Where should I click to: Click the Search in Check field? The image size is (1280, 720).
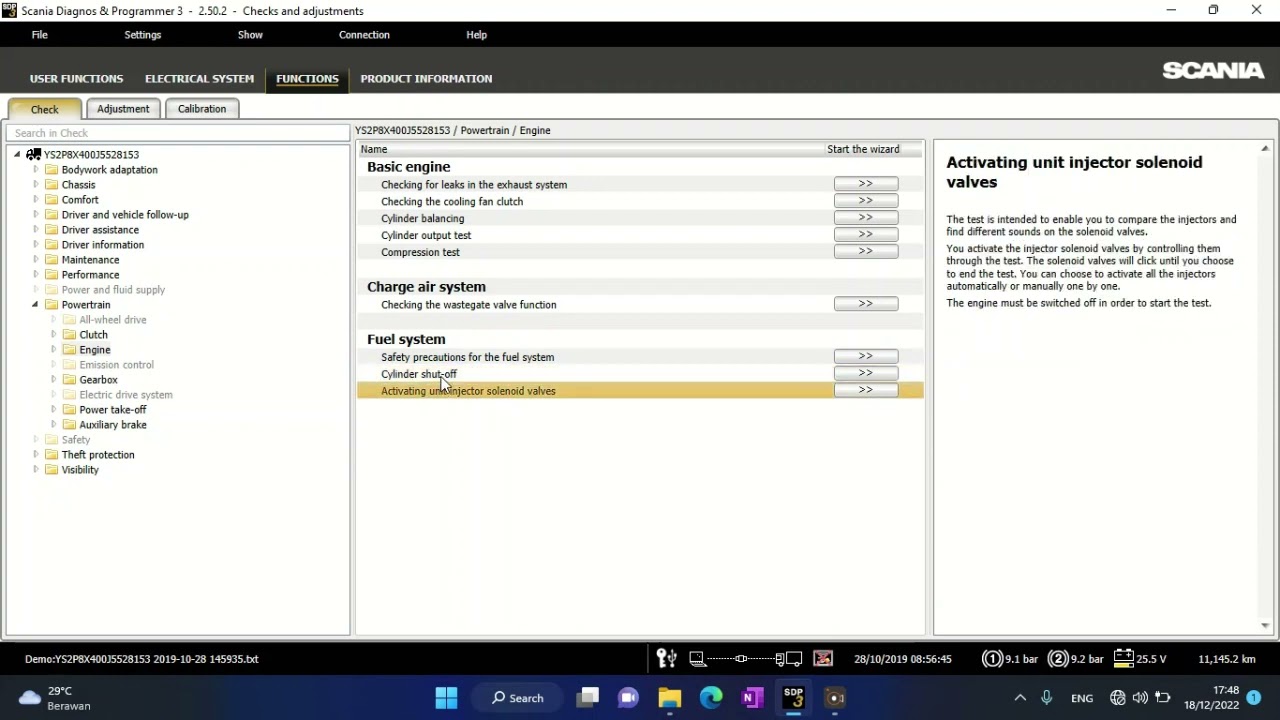(178, 133)
